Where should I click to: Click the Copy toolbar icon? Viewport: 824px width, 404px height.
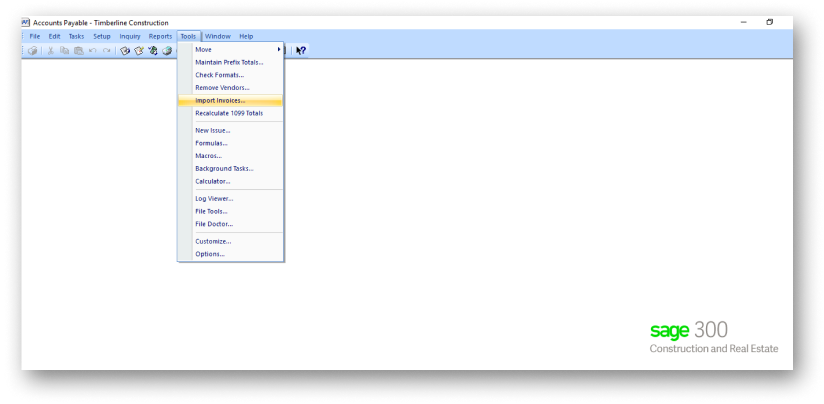[x=64, y=50]
